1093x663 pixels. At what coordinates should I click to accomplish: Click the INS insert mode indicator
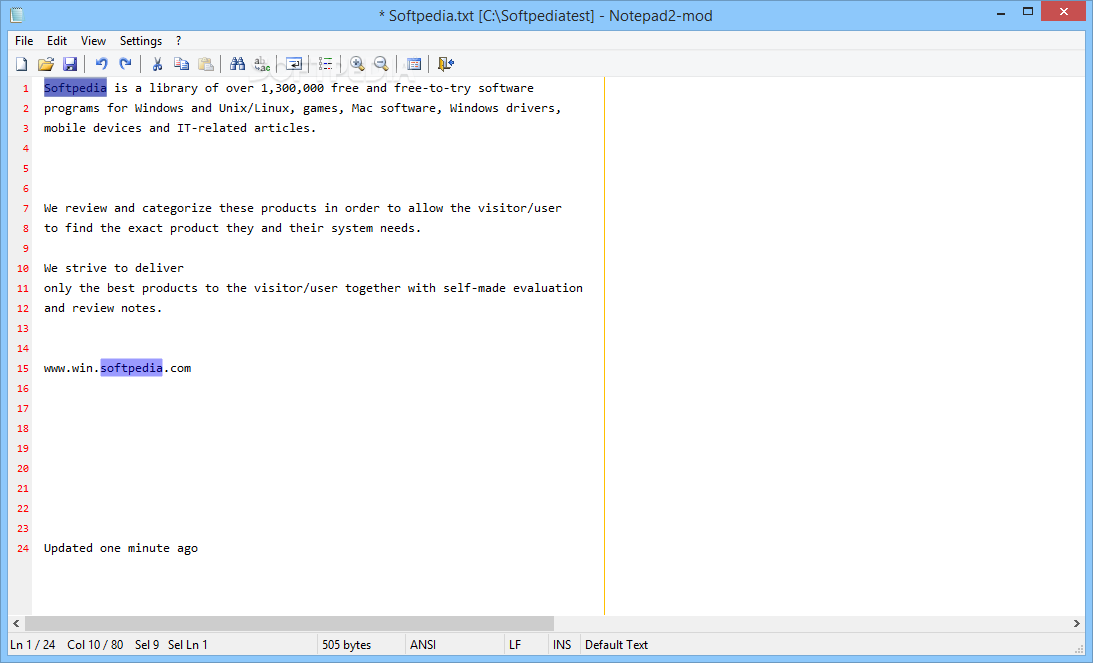(562, 645)
